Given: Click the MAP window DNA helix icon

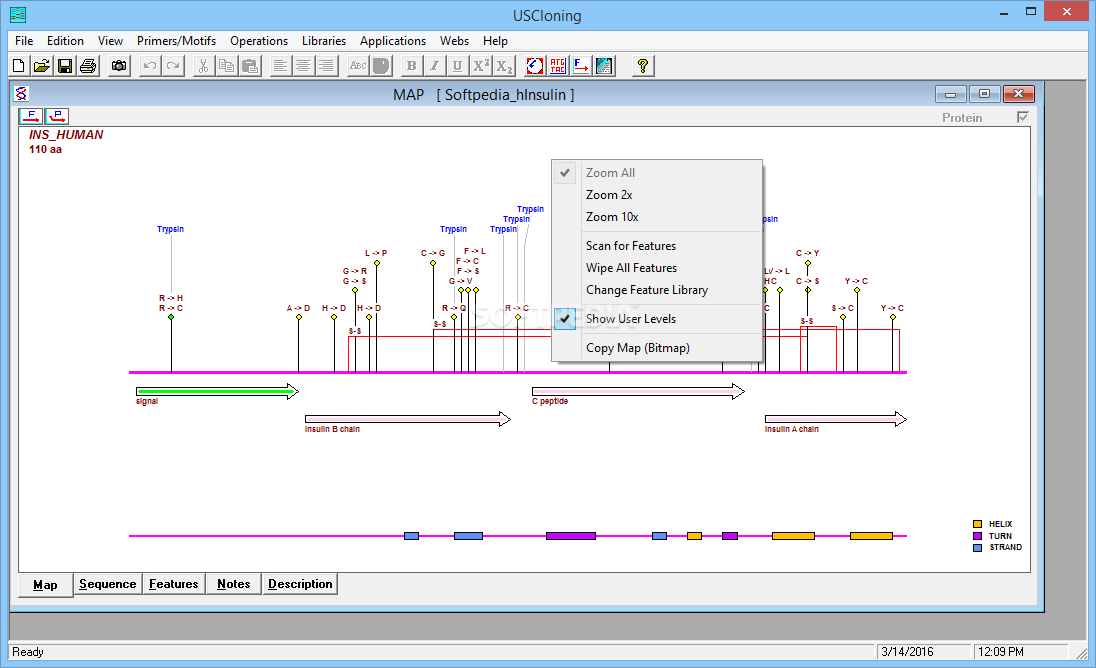Looking at the screenshot, I should [22, 94].
